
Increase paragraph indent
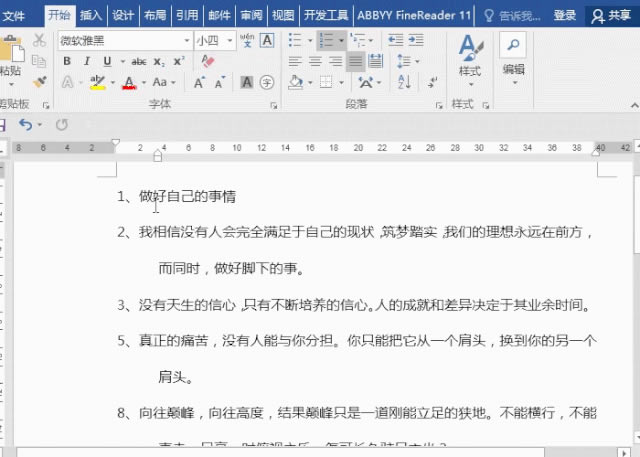(x=416, y=40)
